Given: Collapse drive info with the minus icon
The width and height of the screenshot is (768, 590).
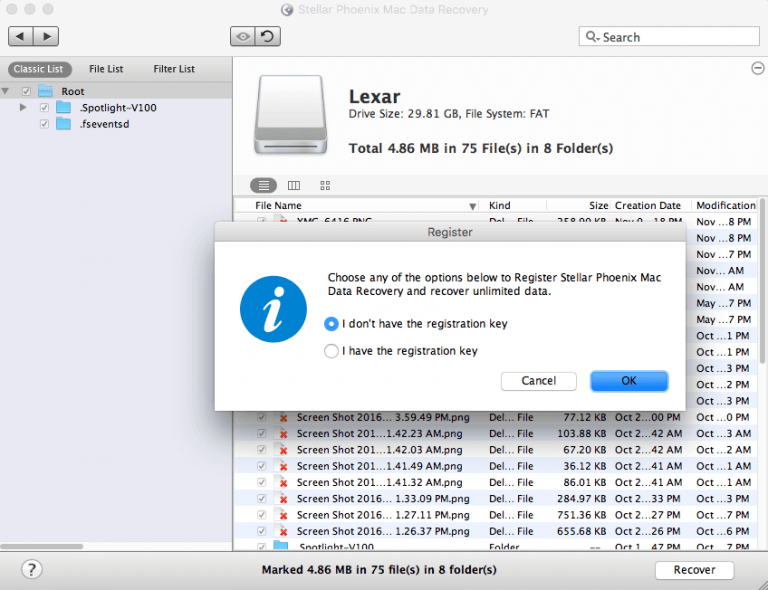Looking at the screenshot, I should click(758, 68).
